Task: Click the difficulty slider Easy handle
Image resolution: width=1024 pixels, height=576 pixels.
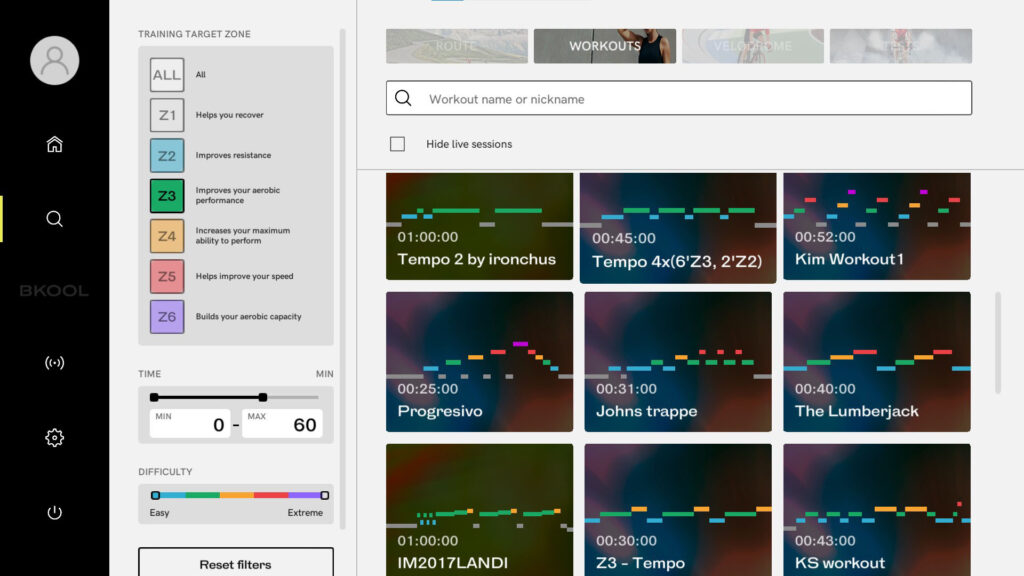Action: [x=155, y=495]
